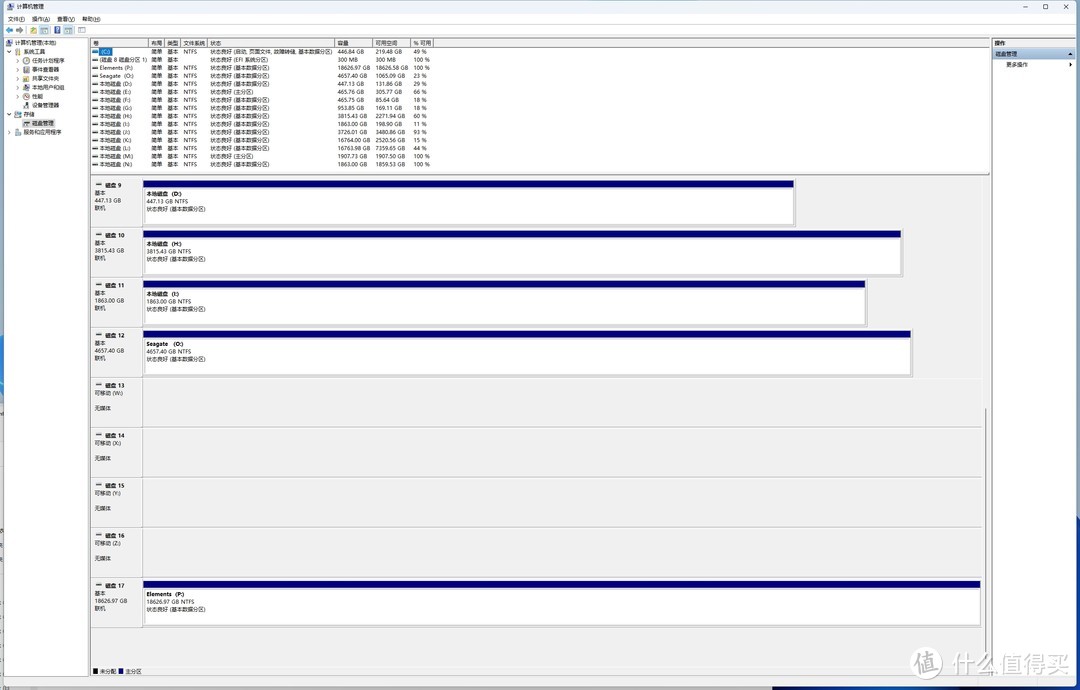The height and width of the screenshot is (690, 1080).
Task: Expand the 服务和应用程序 tree node
Action: coord(10,132)
